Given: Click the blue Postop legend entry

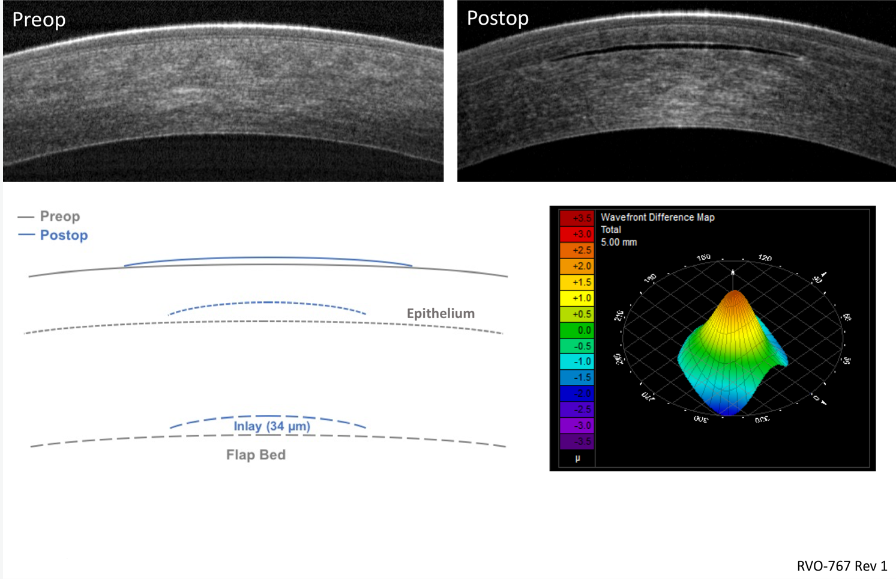Looking at the screenshot, I should click(63, 235).
